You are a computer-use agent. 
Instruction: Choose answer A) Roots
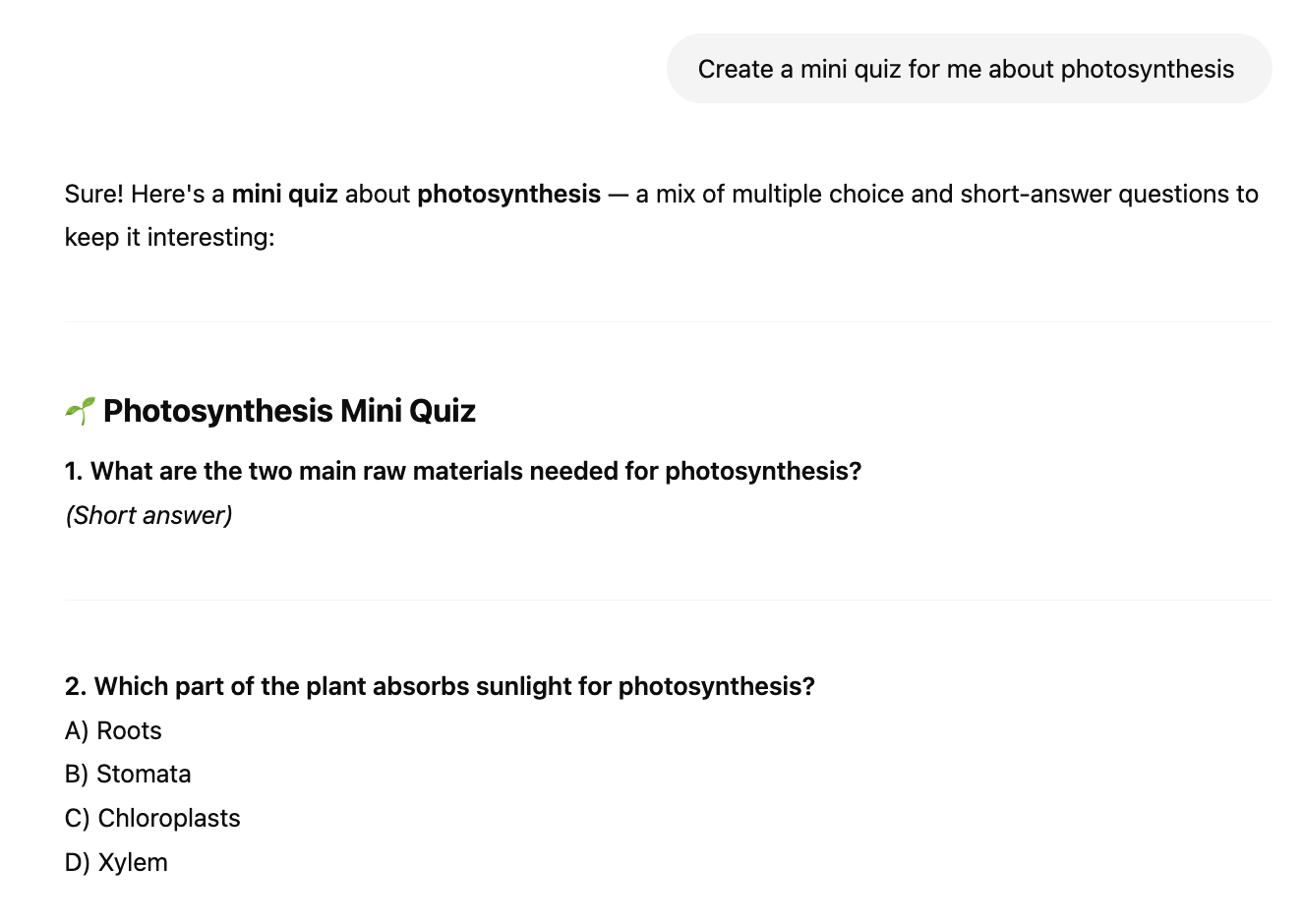click(x=113, y=730)
